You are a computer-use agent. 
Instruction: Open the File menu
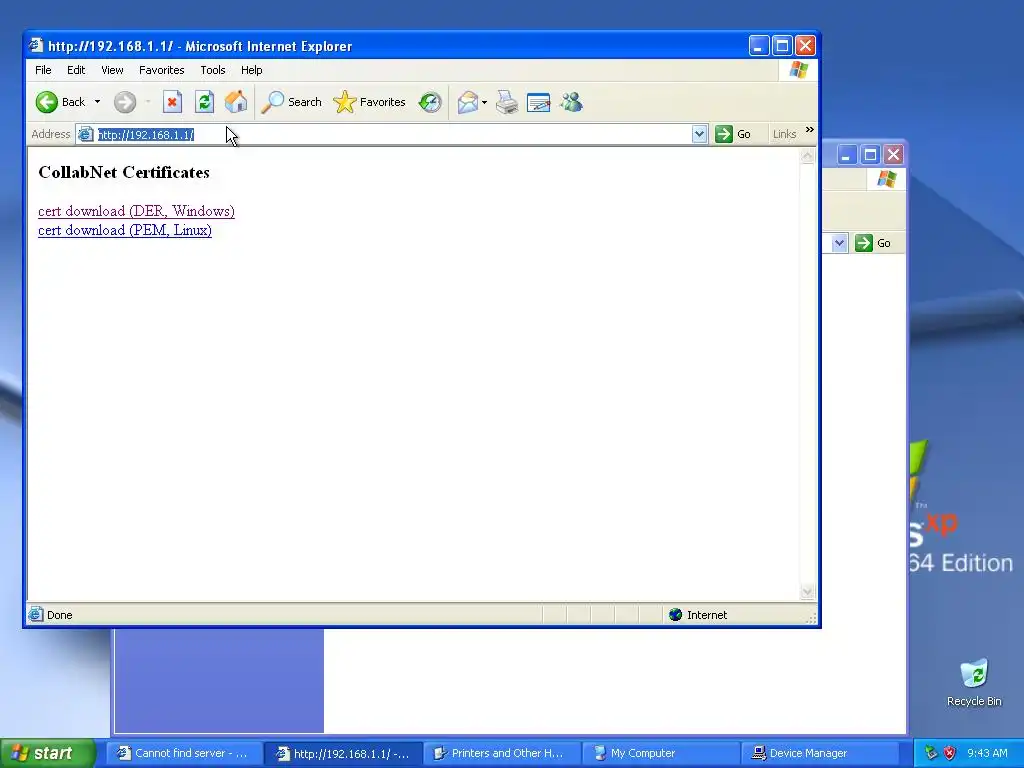click(43, 70)
